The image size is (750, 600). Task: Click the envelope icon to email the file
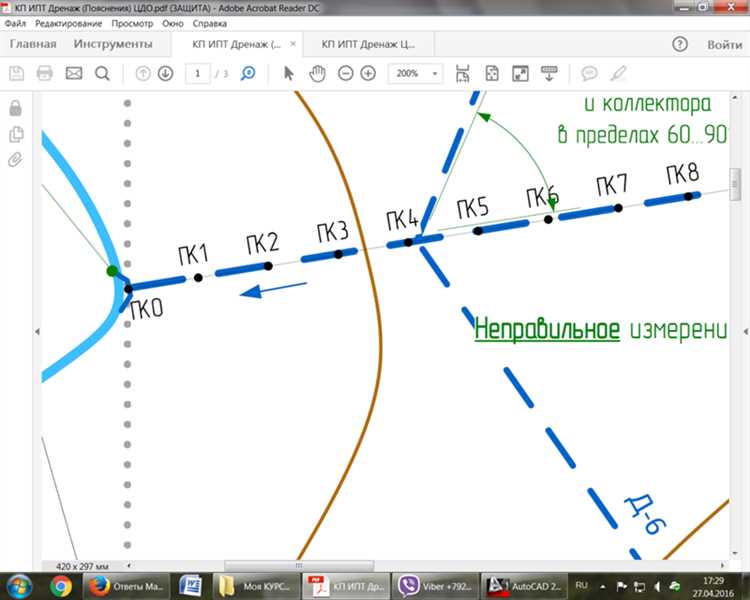tap(73, 73)
